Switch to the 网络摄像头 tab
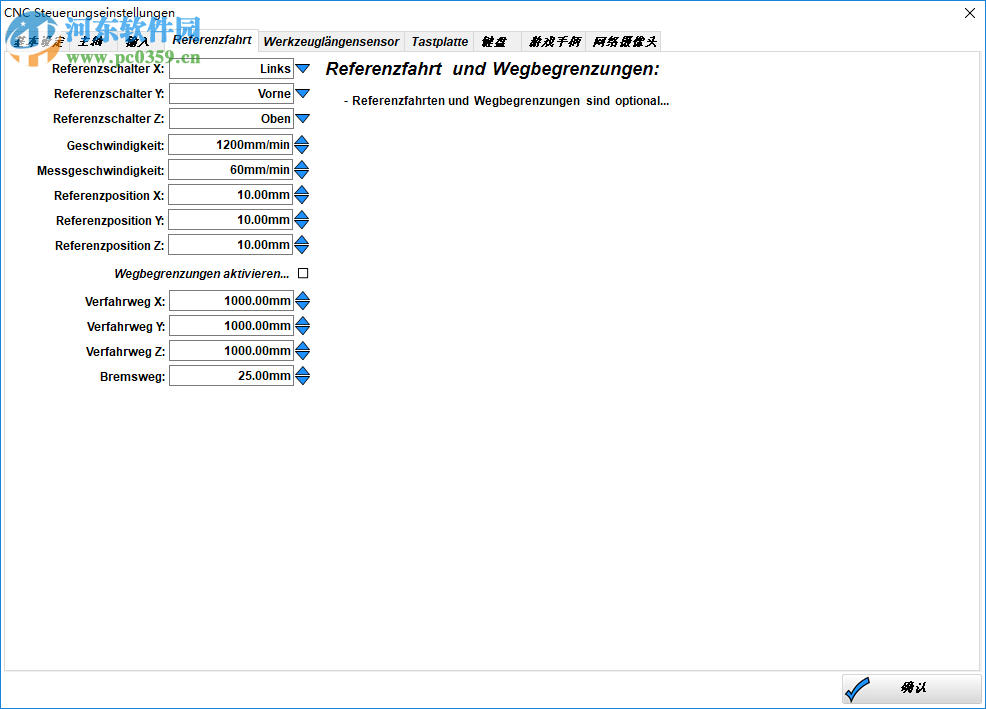The width and height of the screenshot is (986, 709). 624,42
